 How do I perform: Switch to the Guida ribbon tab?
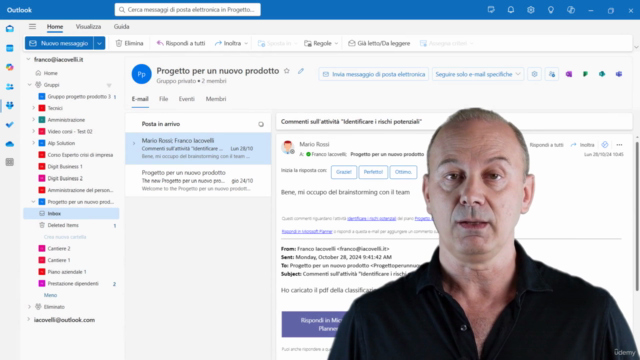[121, 27]
